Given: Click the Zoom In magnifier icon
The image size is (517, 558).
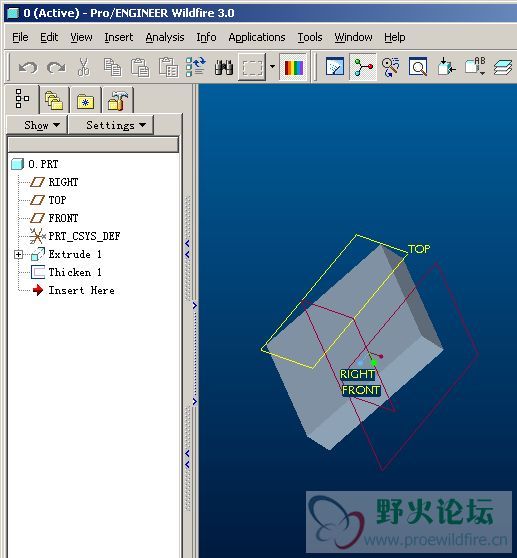Looking at the screenshot, I should 418,67.
